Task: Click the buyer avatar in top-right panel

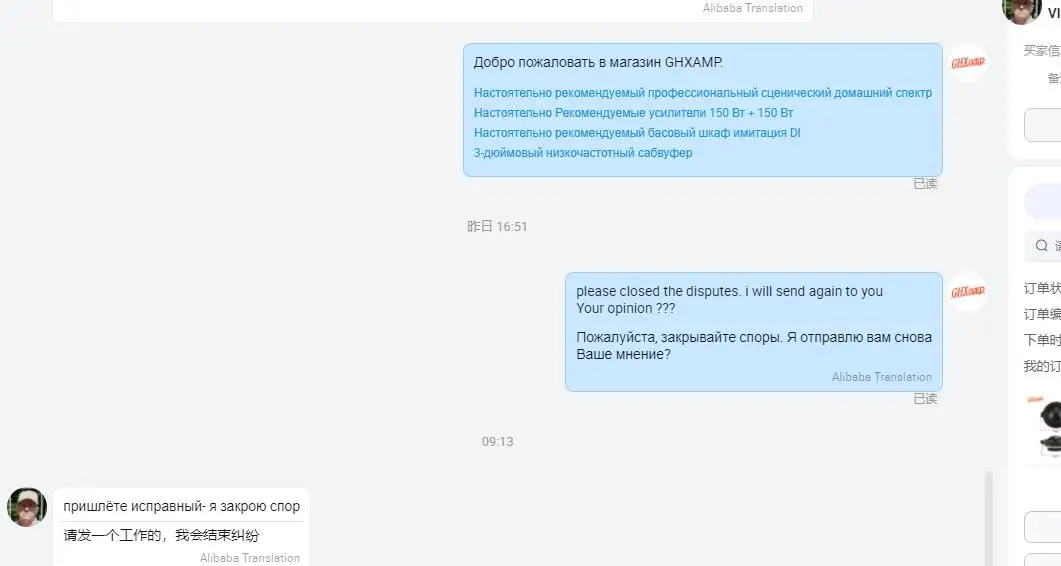Action: 1021,10
